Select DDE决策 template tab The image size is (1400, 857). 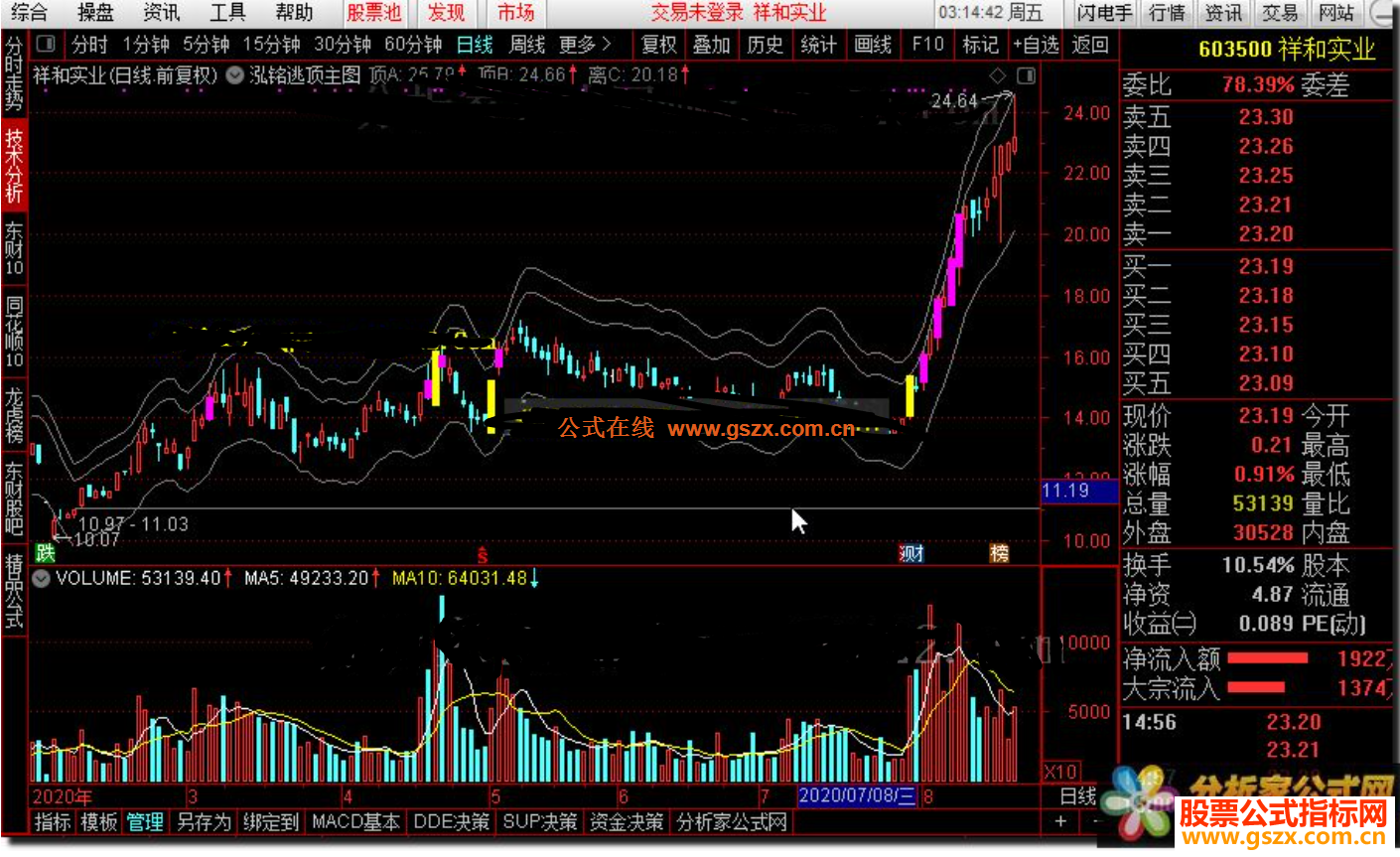point(452,822)
